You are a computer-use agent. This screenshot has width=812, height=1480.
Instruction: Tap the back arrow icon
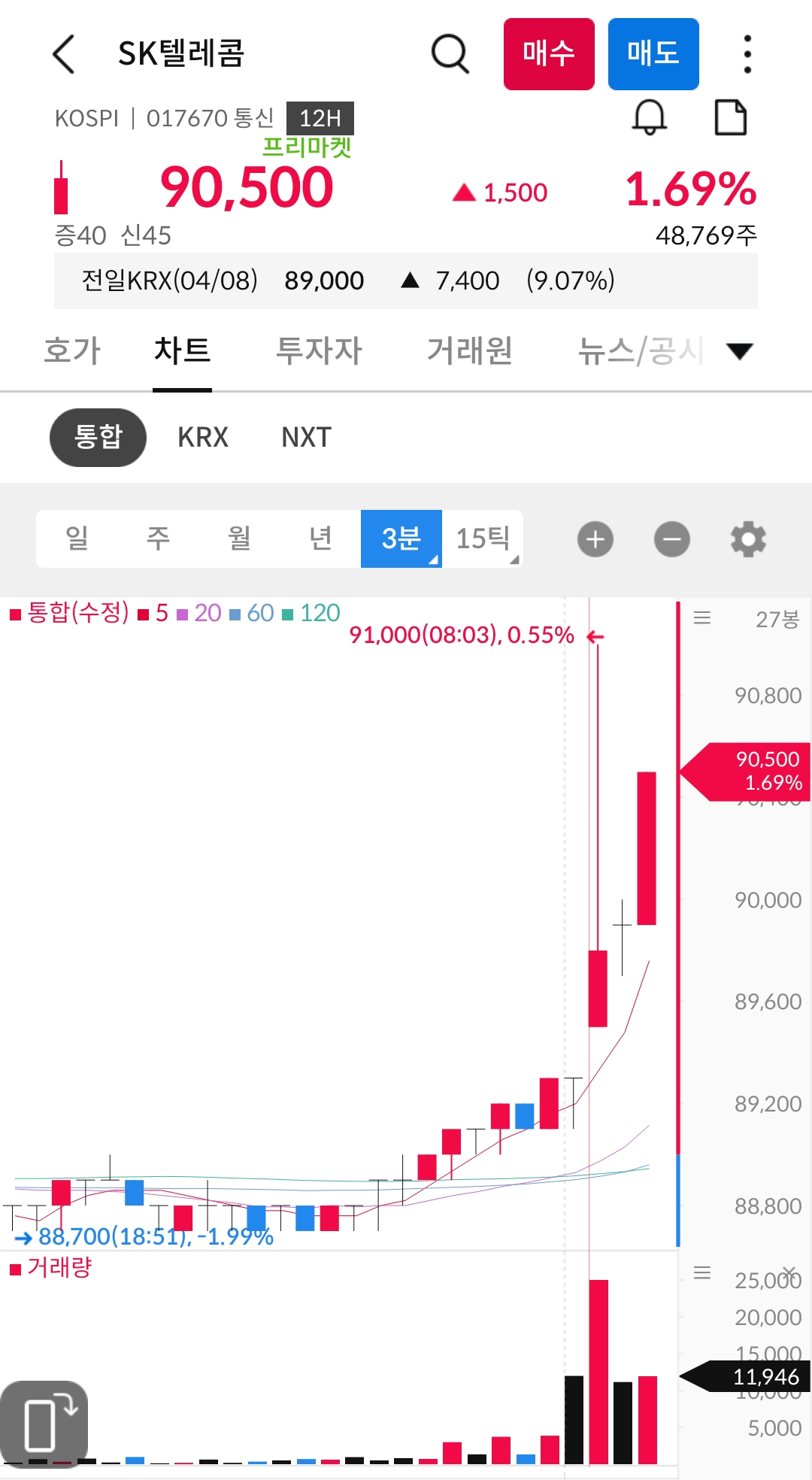tap(64, 54)
